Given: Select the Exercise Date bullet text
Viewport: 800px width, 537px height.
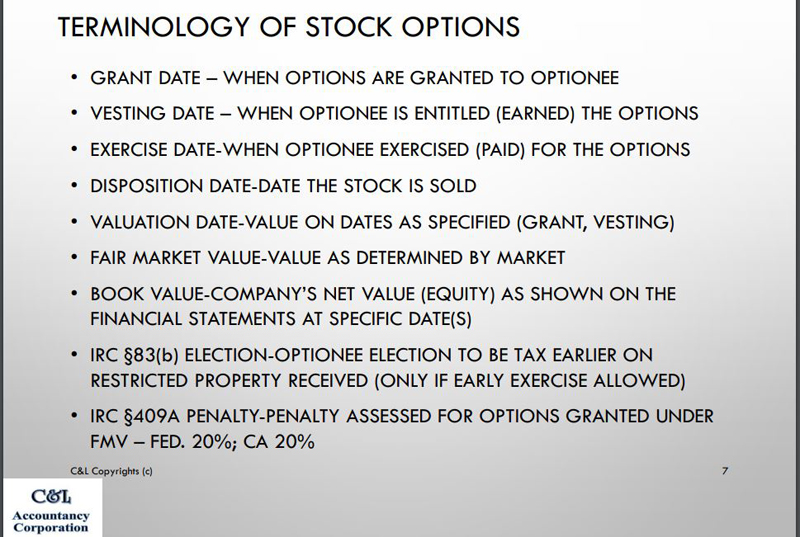Looking at the screenshot, I should tap(390, 149).
